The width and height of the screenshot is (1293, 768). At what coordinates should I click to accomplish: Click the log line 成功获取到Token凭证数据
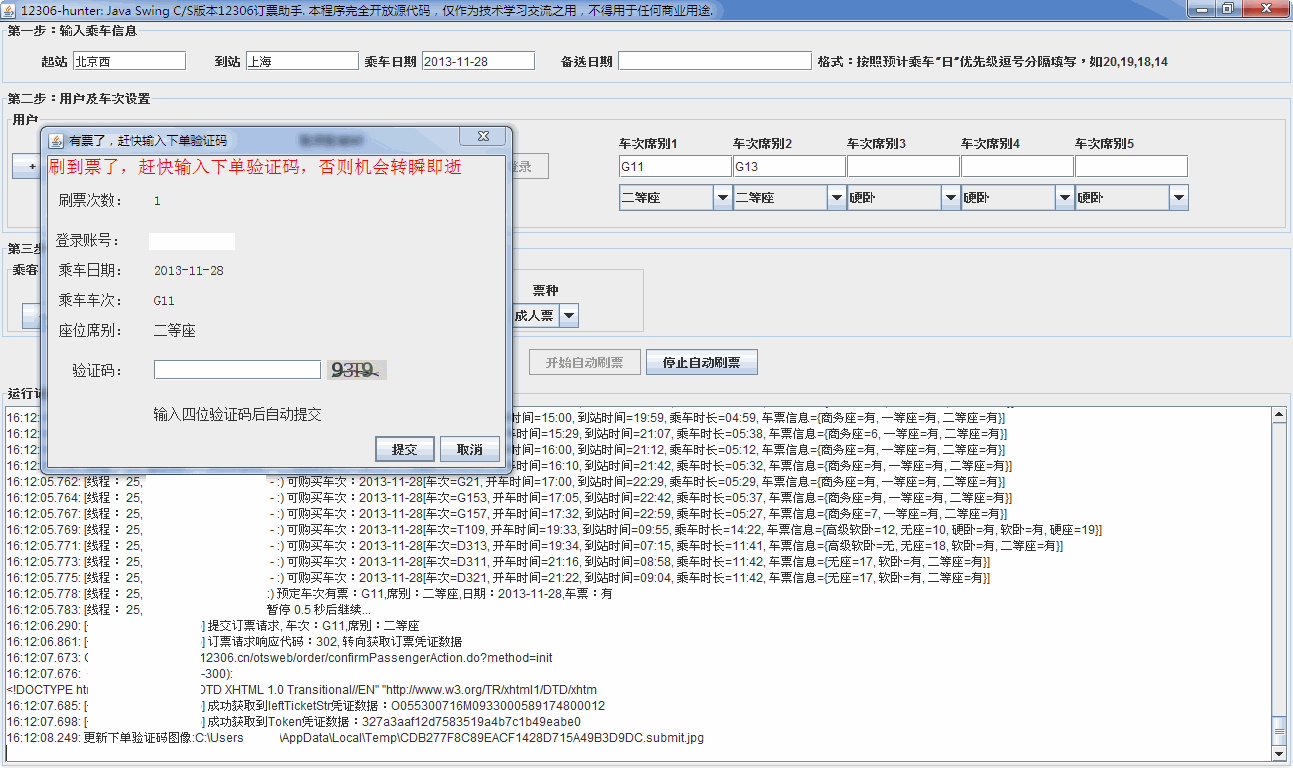coord(294,722)
